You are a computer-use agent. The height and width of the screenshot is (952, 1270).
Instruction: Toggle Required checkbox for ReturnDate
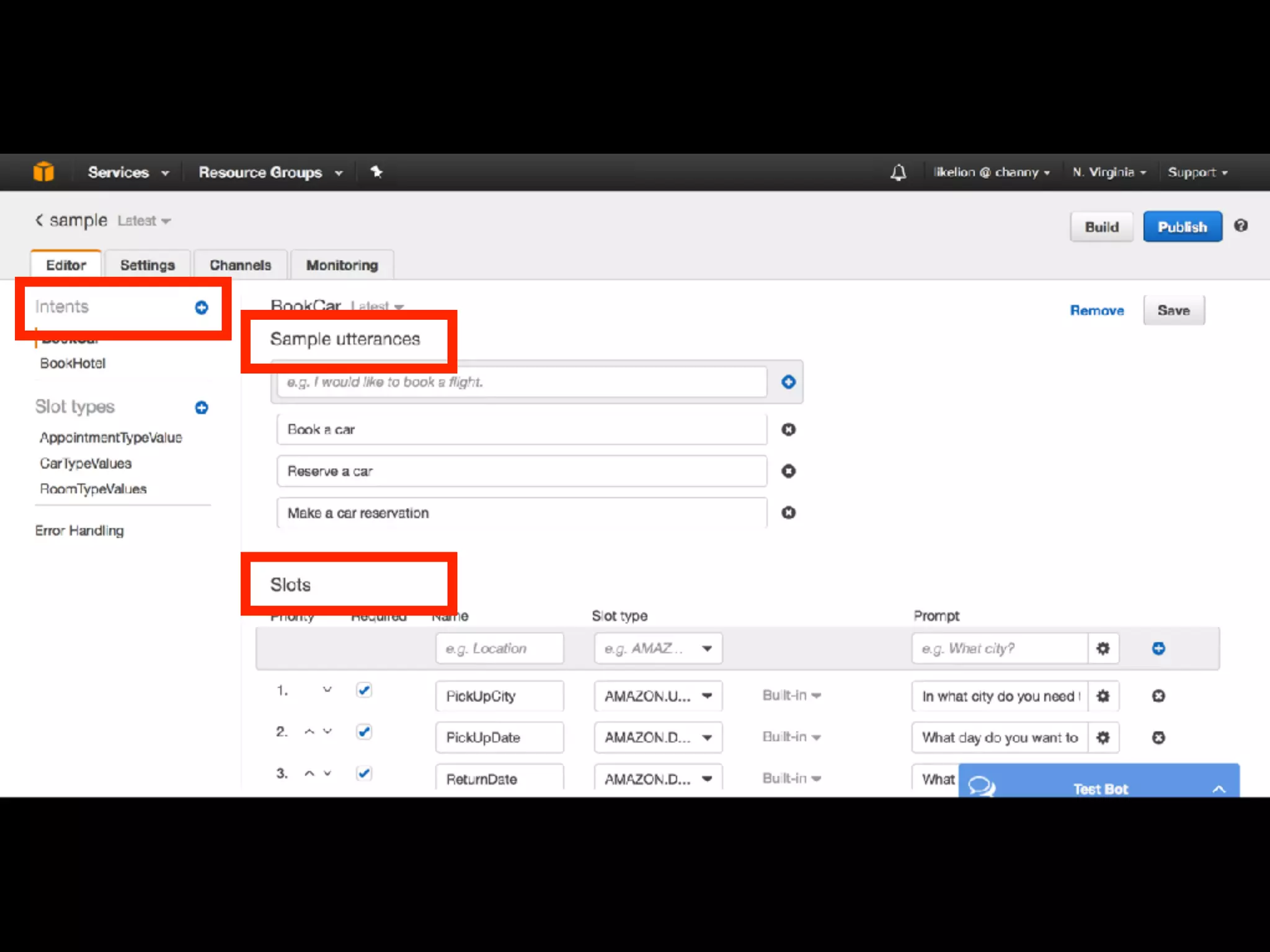pyautogui.click(x=364, y=773)
